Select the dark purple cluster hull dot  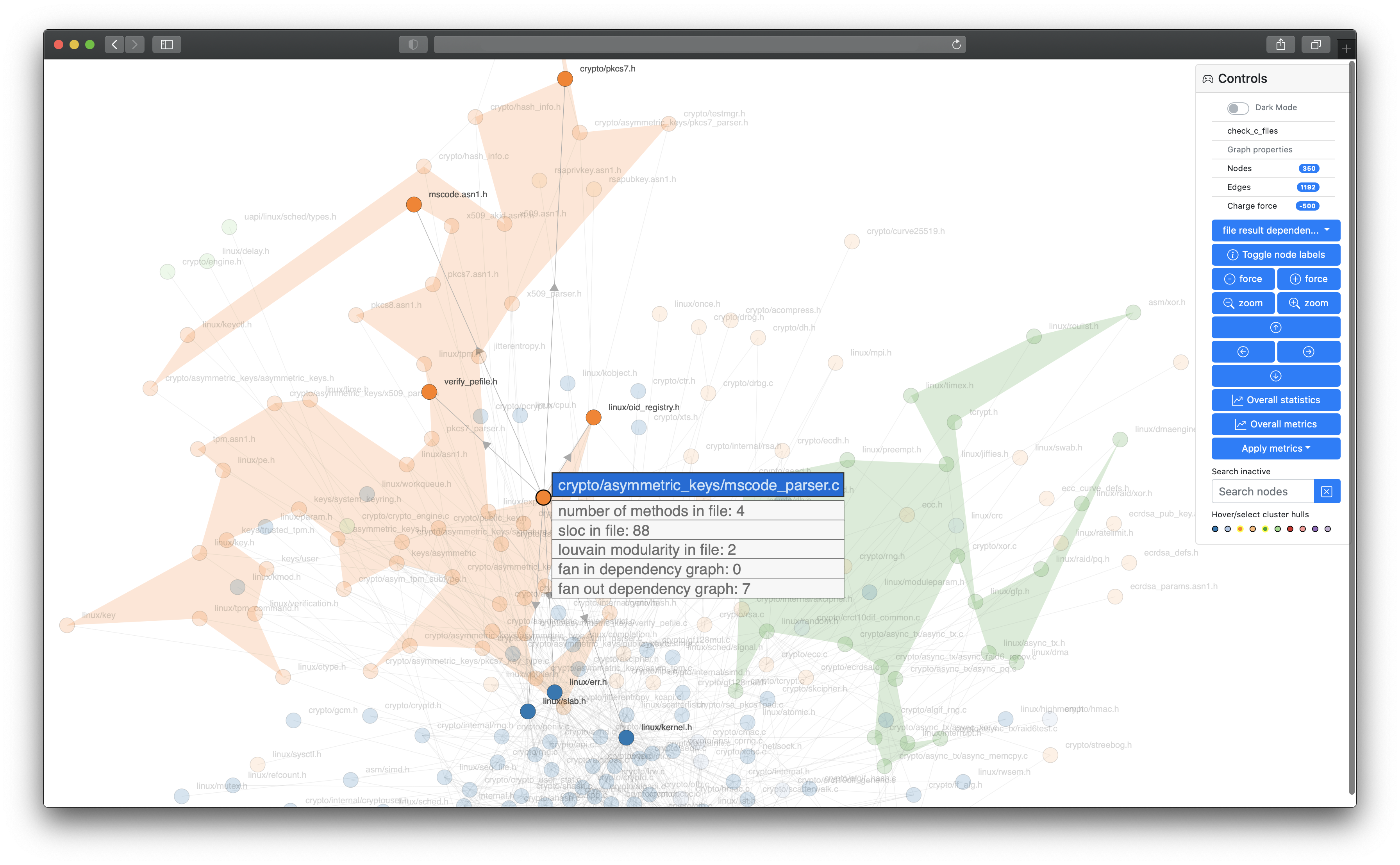(1315, 529)
